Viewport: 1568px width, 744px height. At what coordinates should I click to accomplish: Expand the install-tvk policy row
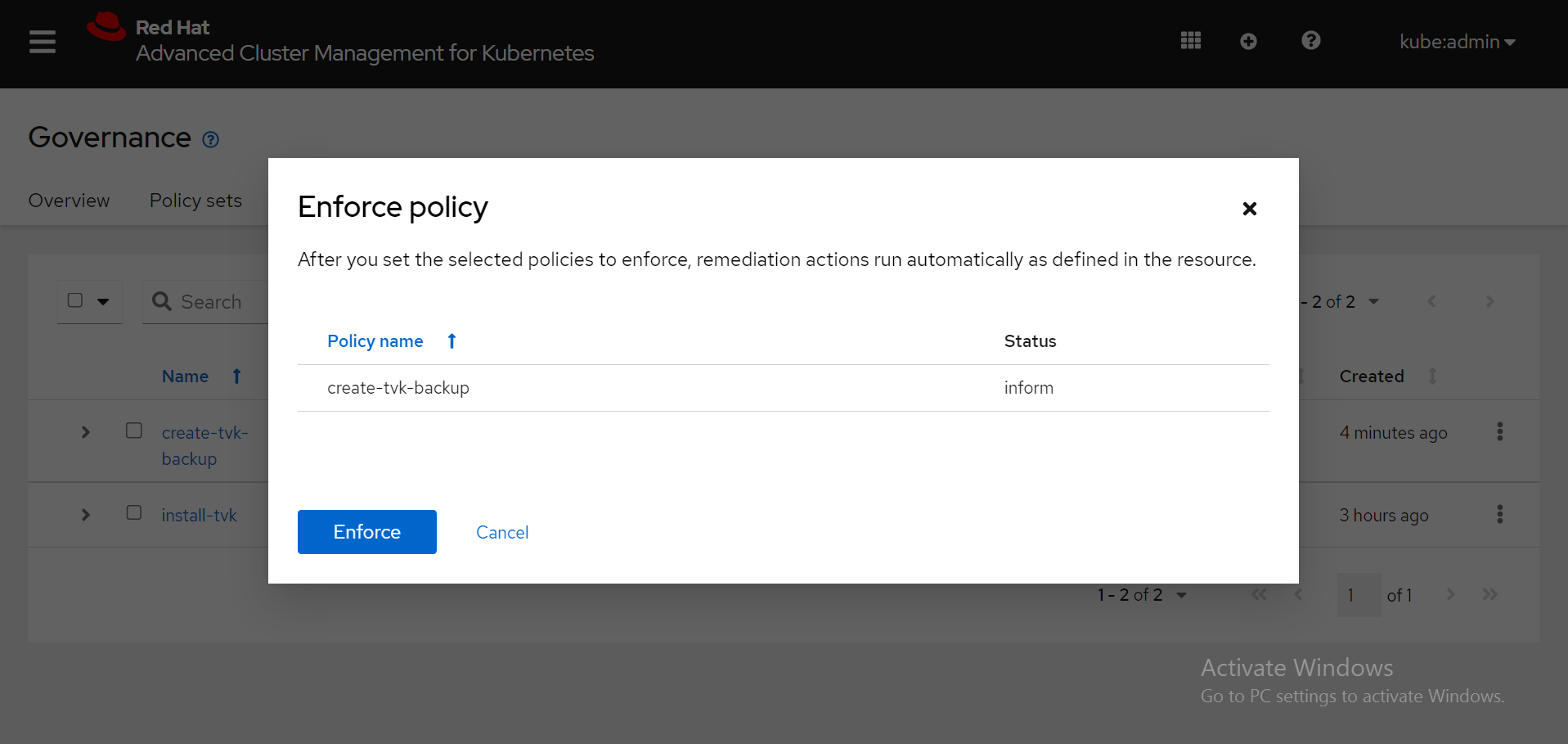pyautogui.click(x=86, y=515)
